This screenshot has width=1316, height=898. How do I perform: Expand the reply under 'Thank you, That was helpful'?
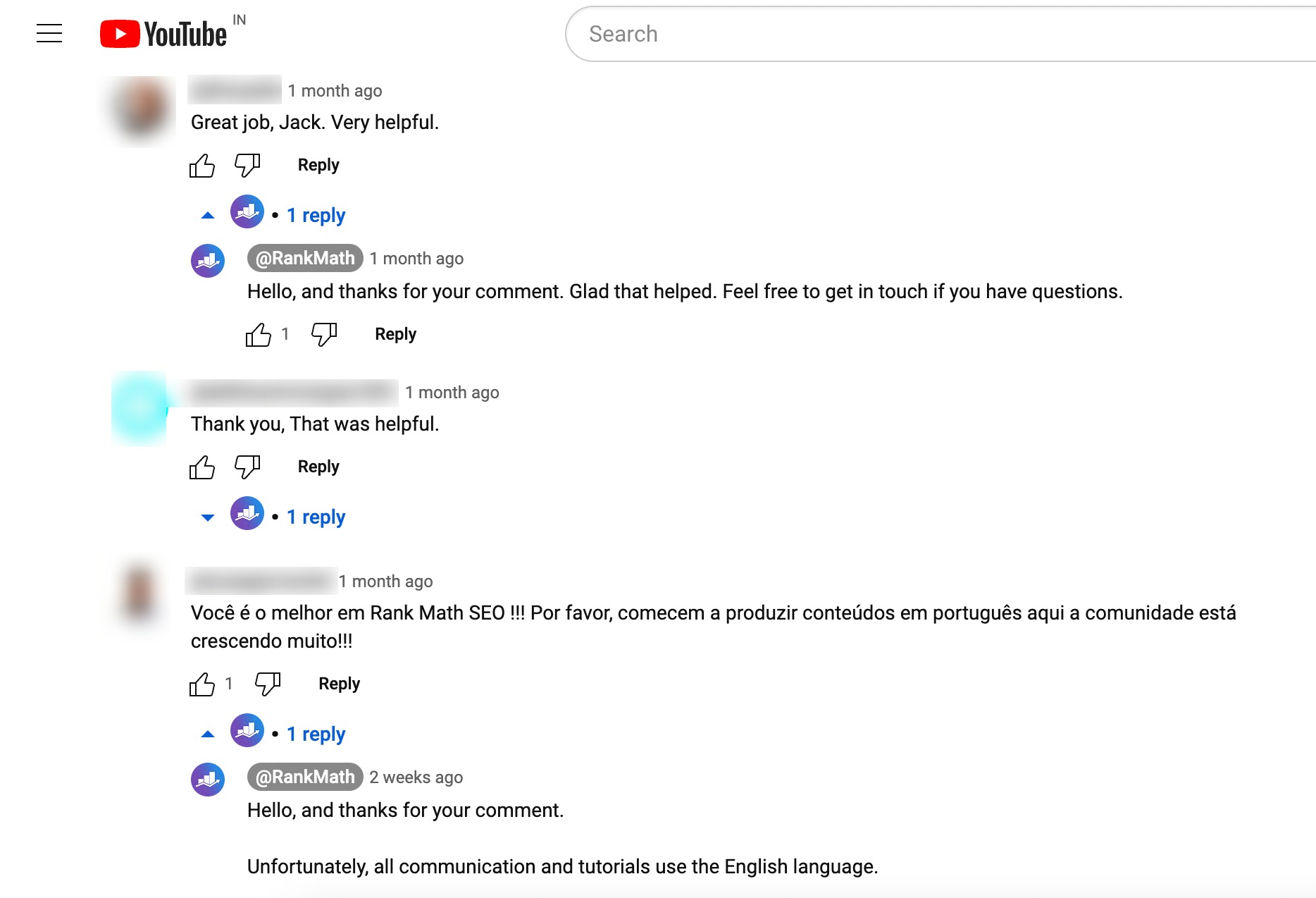(x=208, y=517)
